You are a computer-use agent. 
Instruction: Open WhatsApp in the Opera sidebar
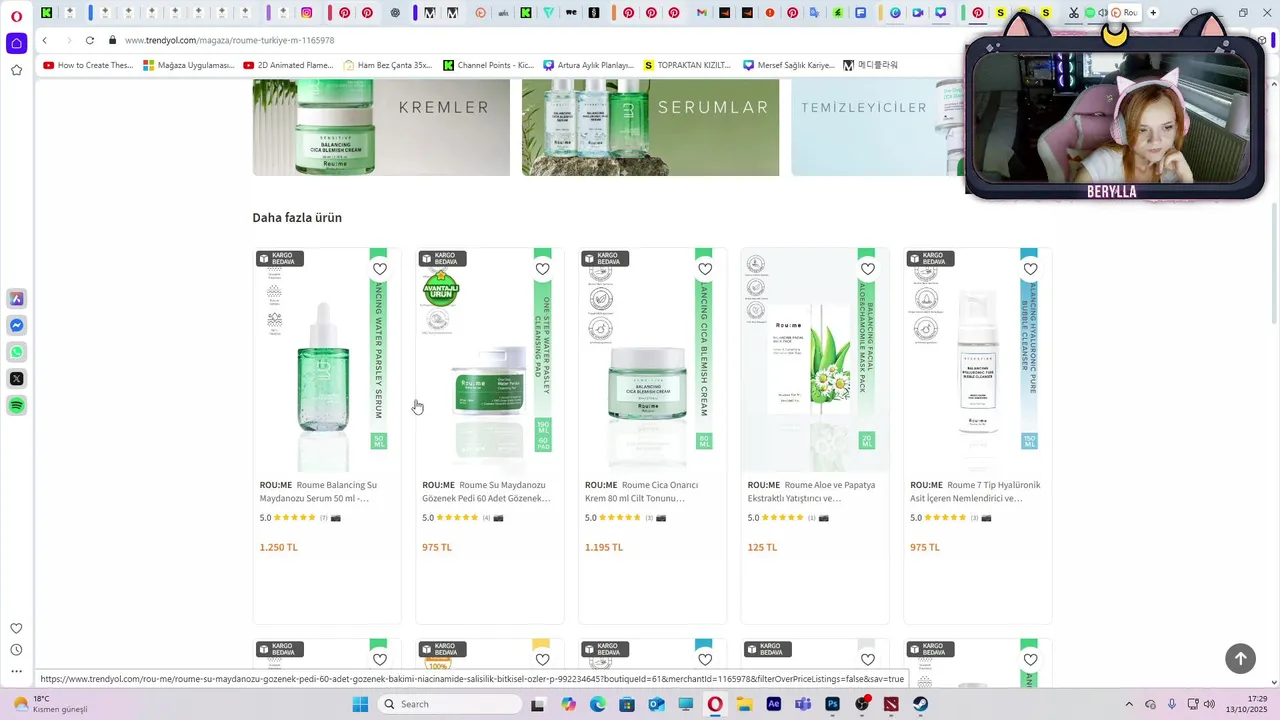click(x=16, y=352)
